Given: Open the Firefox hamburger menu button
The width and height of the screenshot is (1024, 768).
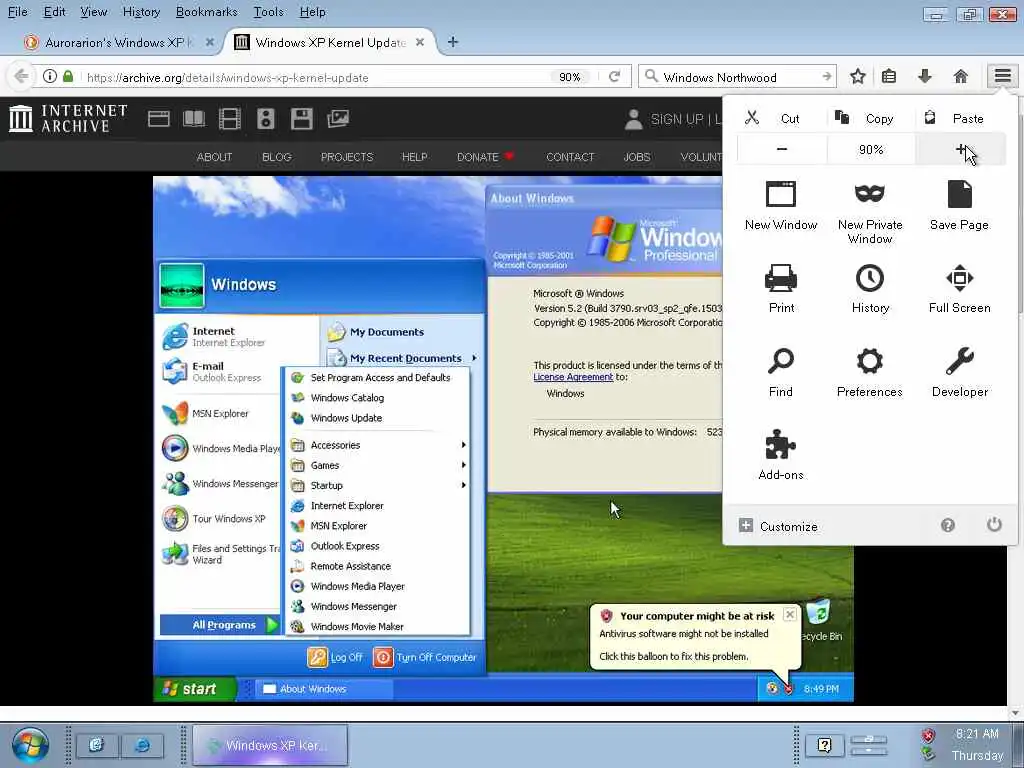Looking at the screenshot, I should coord(1002,76).
